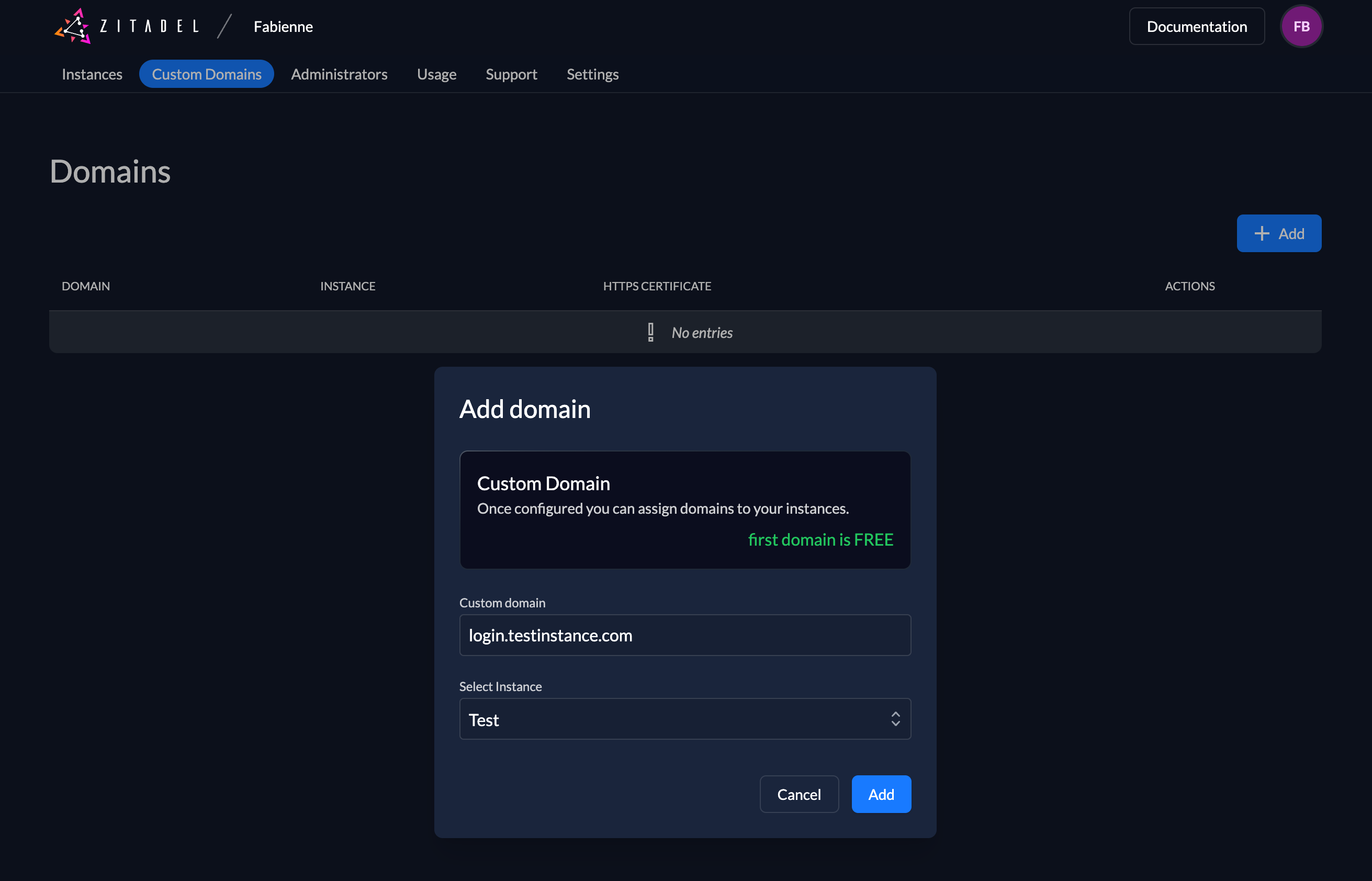
Task: Select the Custom domain input field
Action: (x=685, y=634)
